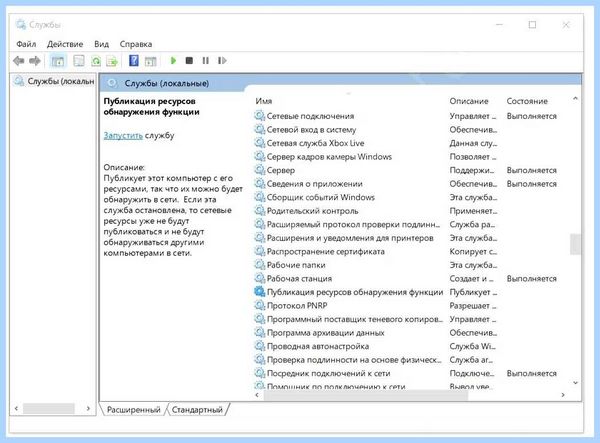Click the Back arrow toolbar icon
Screen dimensions: 600x443
point(18,60)
